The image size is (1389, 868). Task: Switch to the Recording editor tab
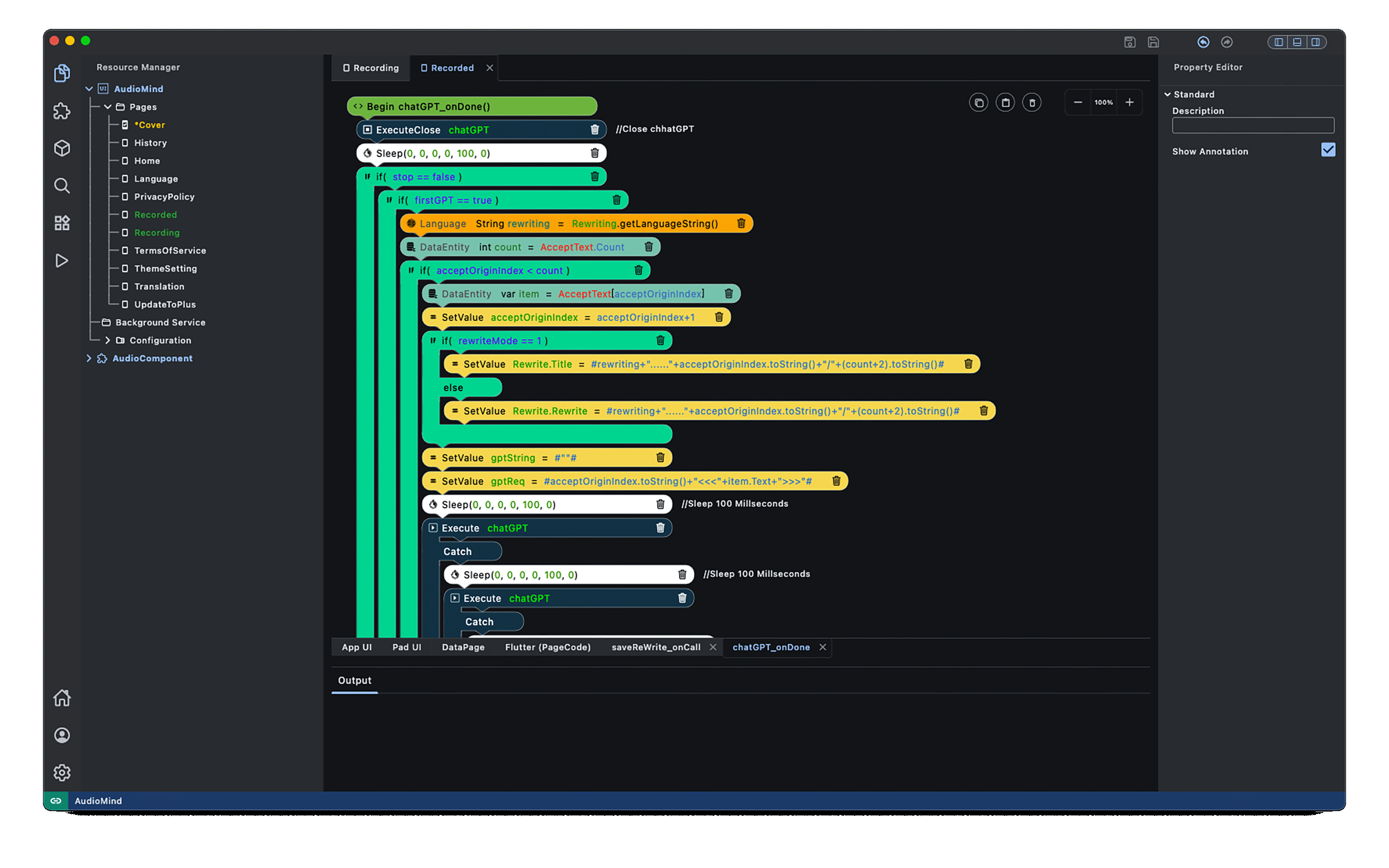(x=370, y=68)
